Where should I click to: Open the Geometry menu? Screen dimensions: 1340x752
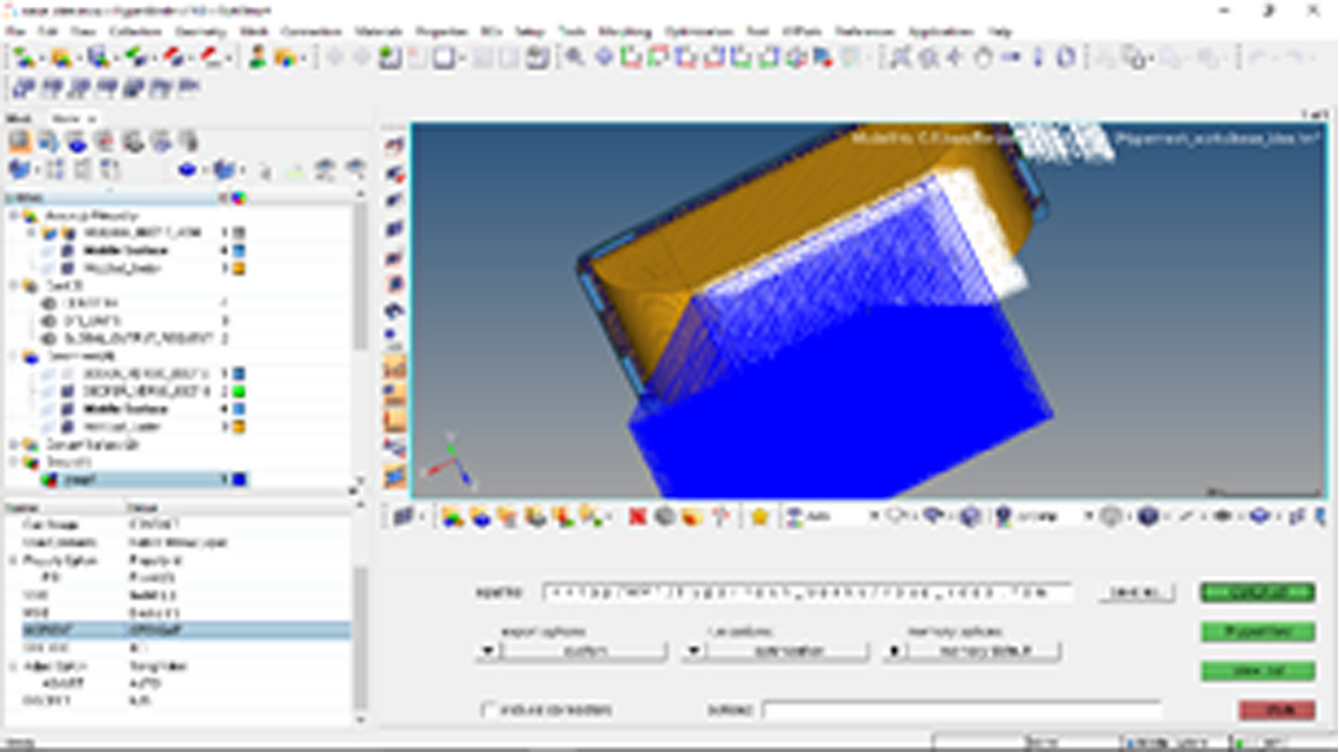201,32
